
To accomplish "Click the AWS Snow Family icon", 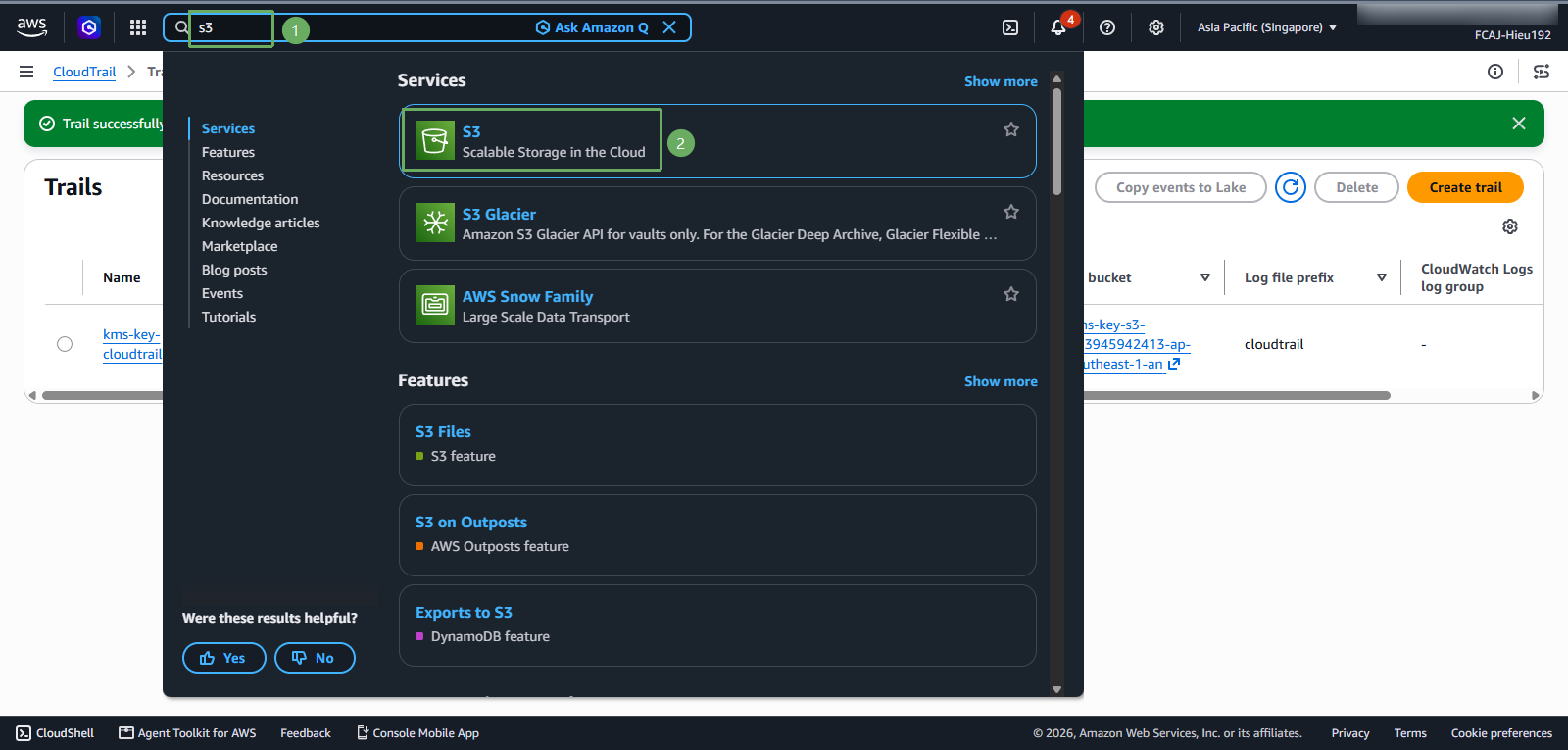I will tap(435, 306).
